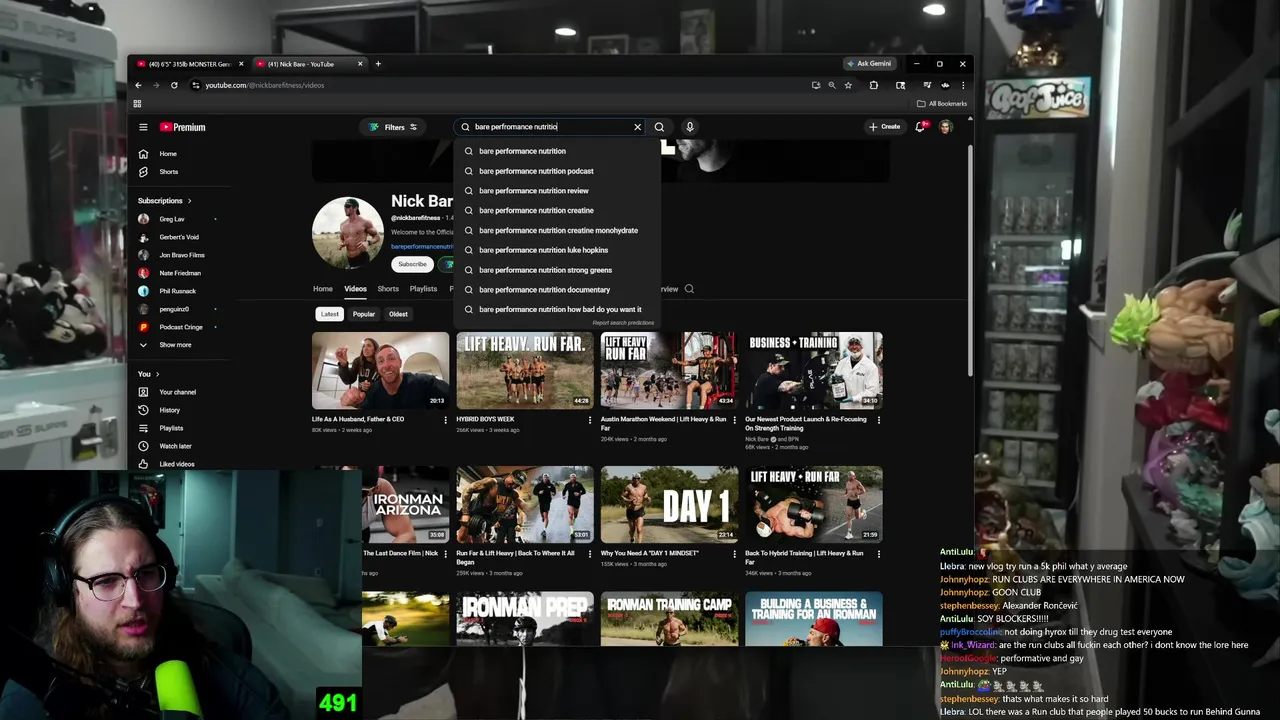Start voice search with microphone icon

click(689, 127)
